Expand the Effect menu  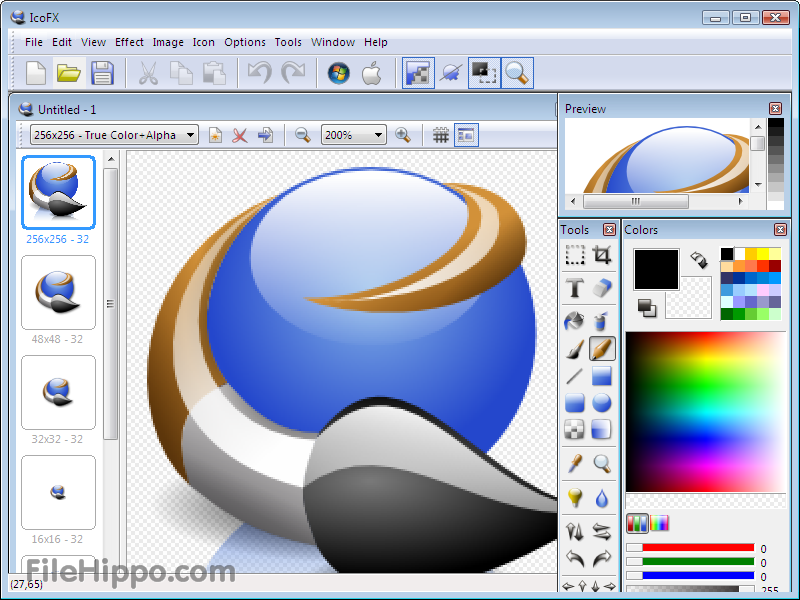pos(129,42)
